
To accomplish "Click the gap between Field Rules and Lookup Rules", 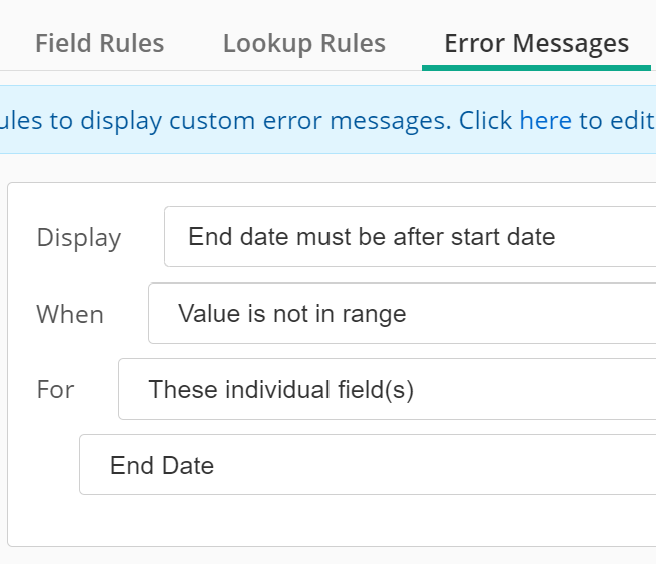I will (193, 44).
